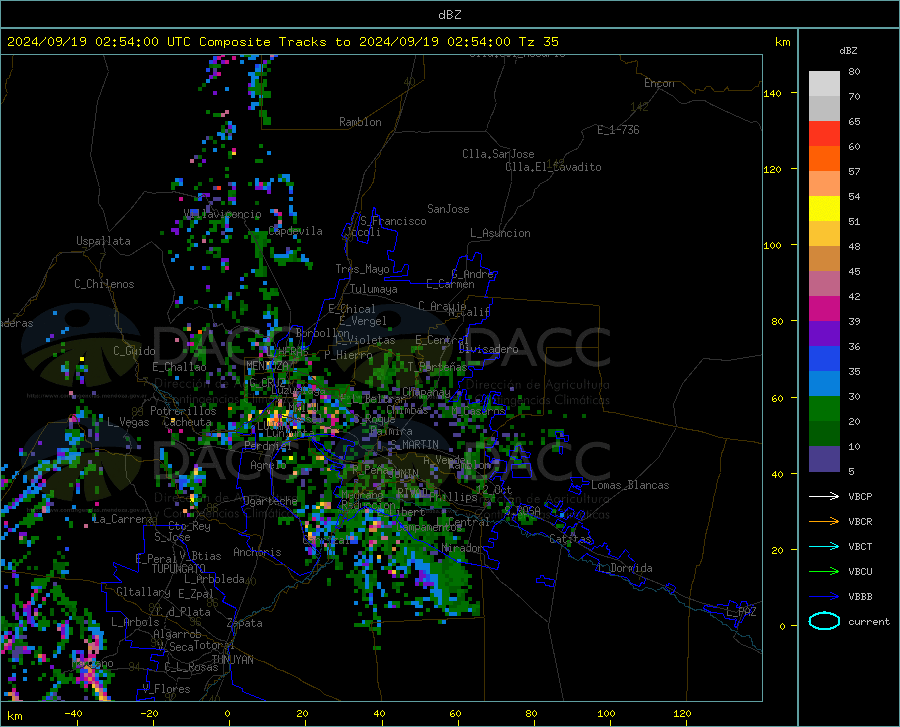Pick the yellow swatch between 54 and 51 dBZ
This screenshot has width=900, height=727.
point(824,209)
